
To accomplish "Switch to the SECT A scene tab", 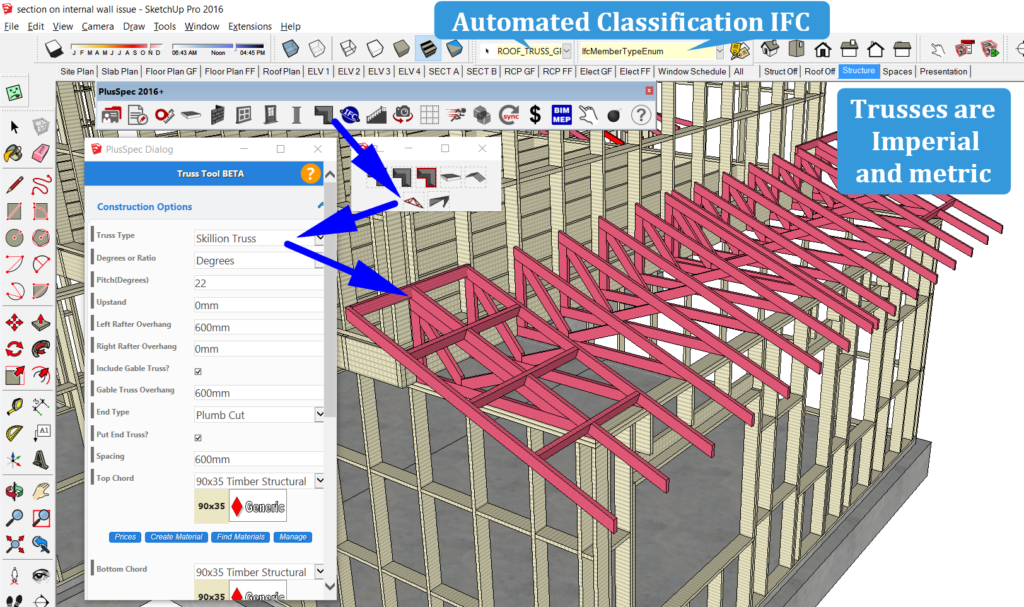I will [x=443, y=71].
